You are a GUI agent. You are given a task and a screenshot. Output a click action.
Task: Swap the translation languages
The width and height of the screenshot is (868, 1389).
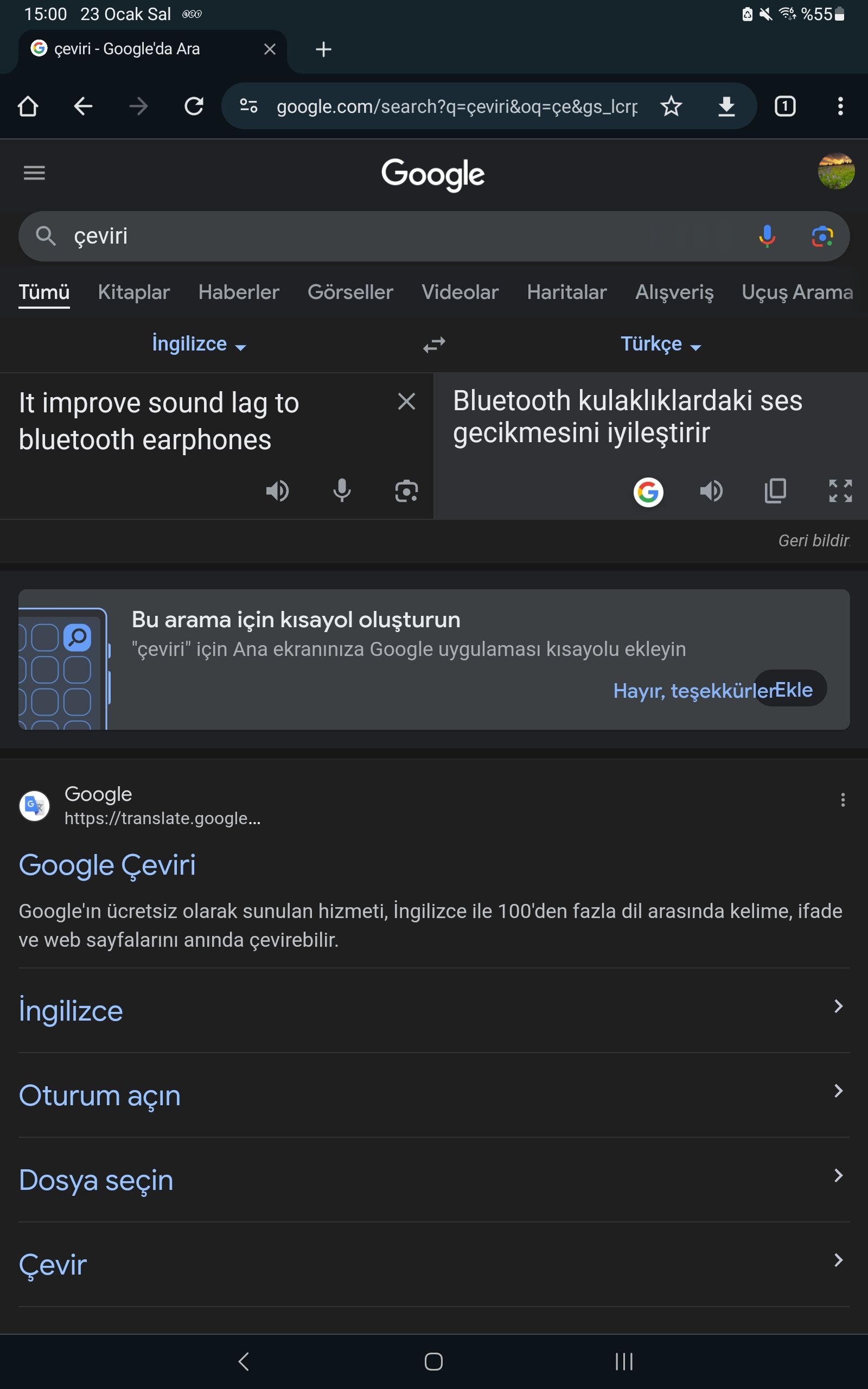(x=433, y=343)
